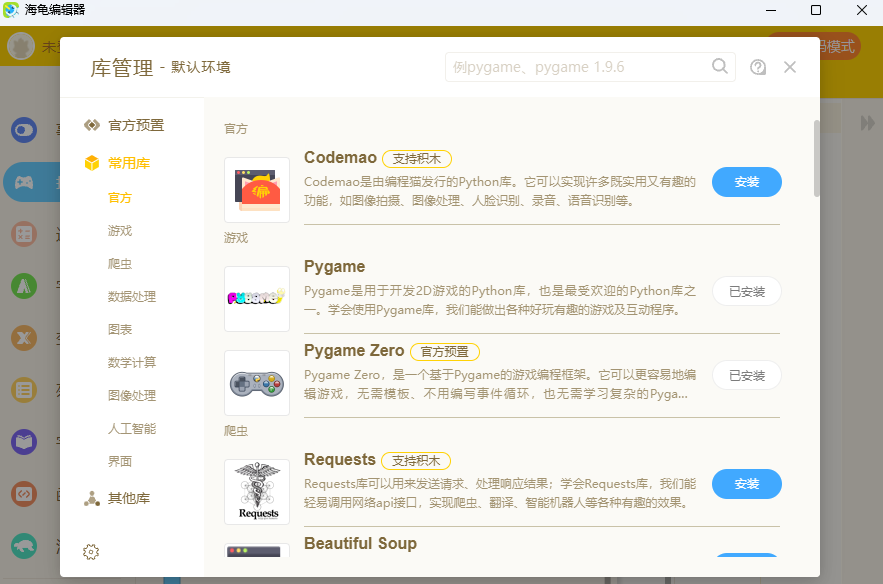The height and width of the screenshot is (584, 883).
Task: Click the Pygame Zero gamepad thumbnail
Action: coord(257,383)
